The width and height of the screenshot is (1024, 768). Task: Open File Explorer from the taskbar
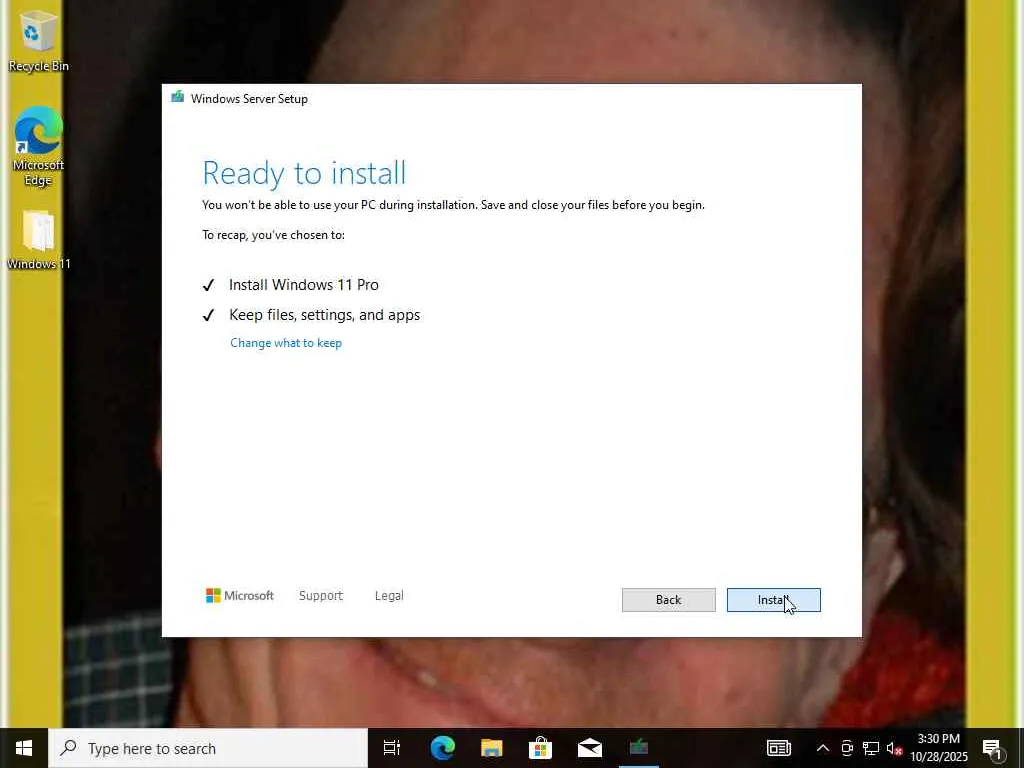pyautogui.click(x=491, y=748)
